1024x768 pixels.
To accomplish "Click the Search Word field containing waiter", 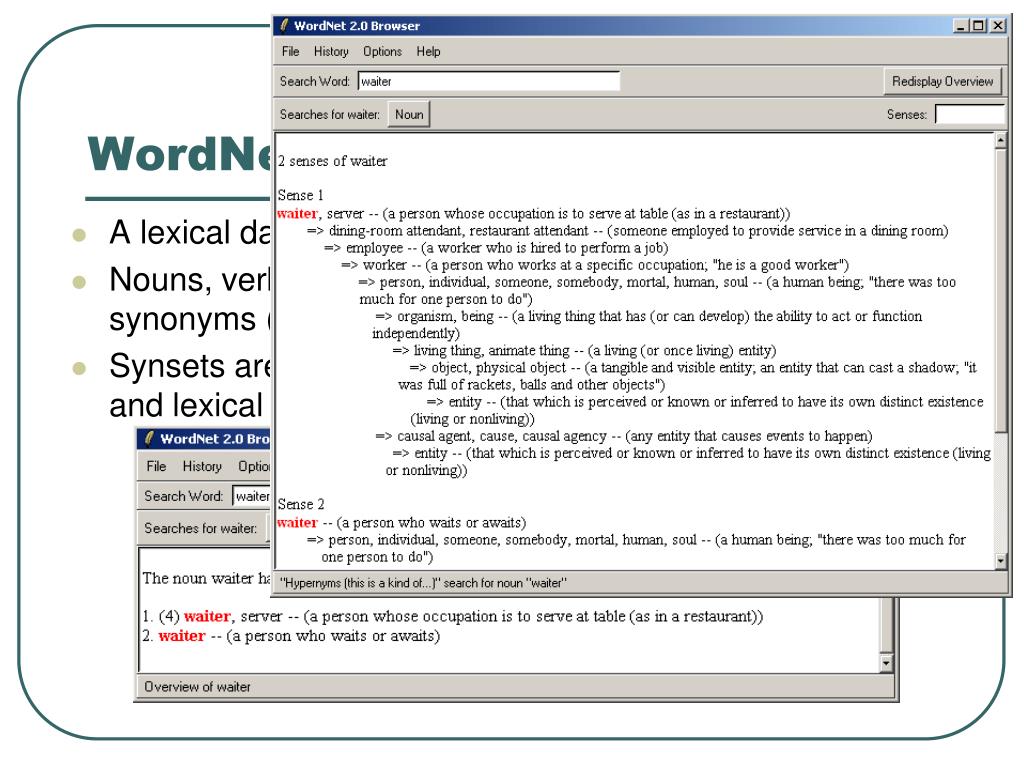I will point(488,82).
